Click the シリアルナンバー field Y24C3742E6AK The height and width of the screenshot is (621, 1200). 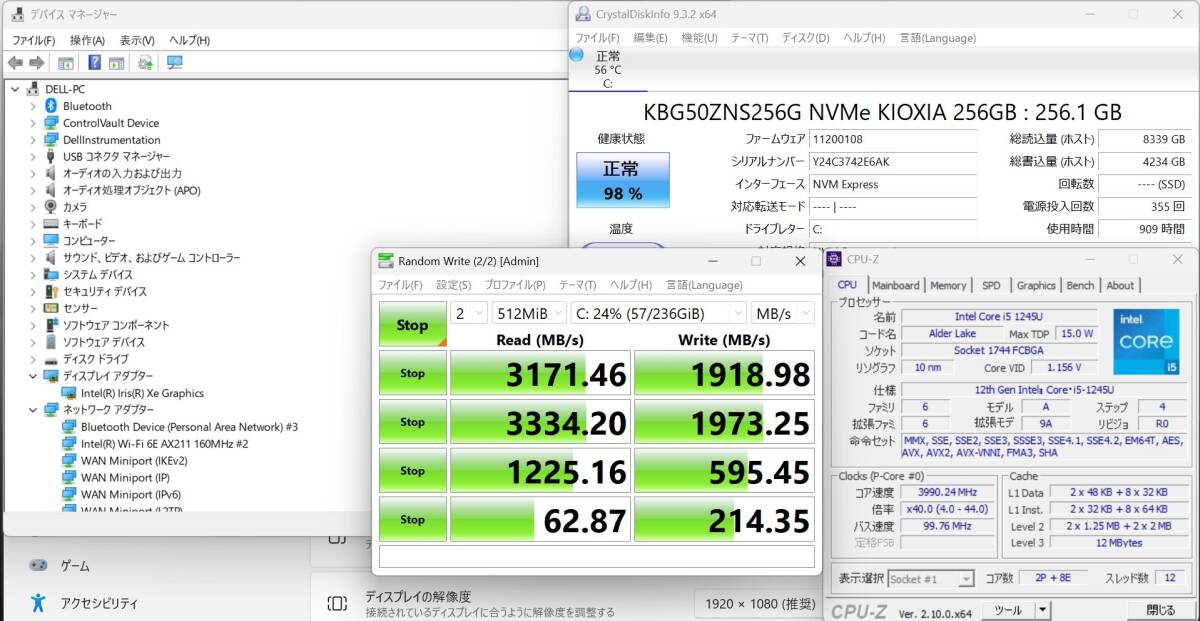click(893, 162)
